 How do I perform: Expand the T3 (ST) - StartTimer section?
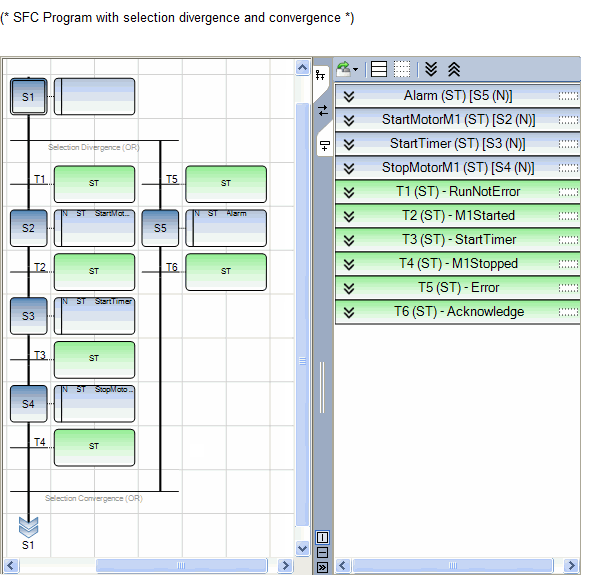click(349, 240)
